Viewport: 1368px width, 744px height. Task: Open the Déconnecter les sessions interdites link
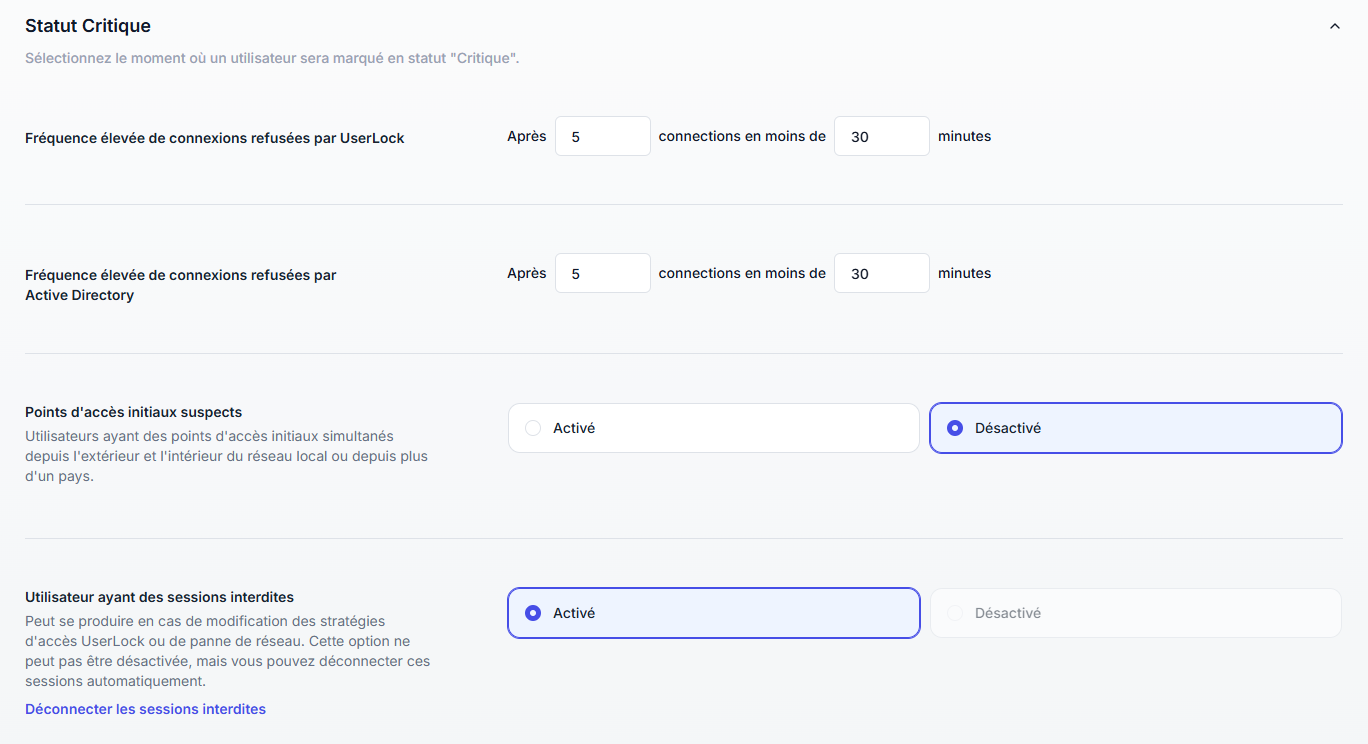coord(145,709)
